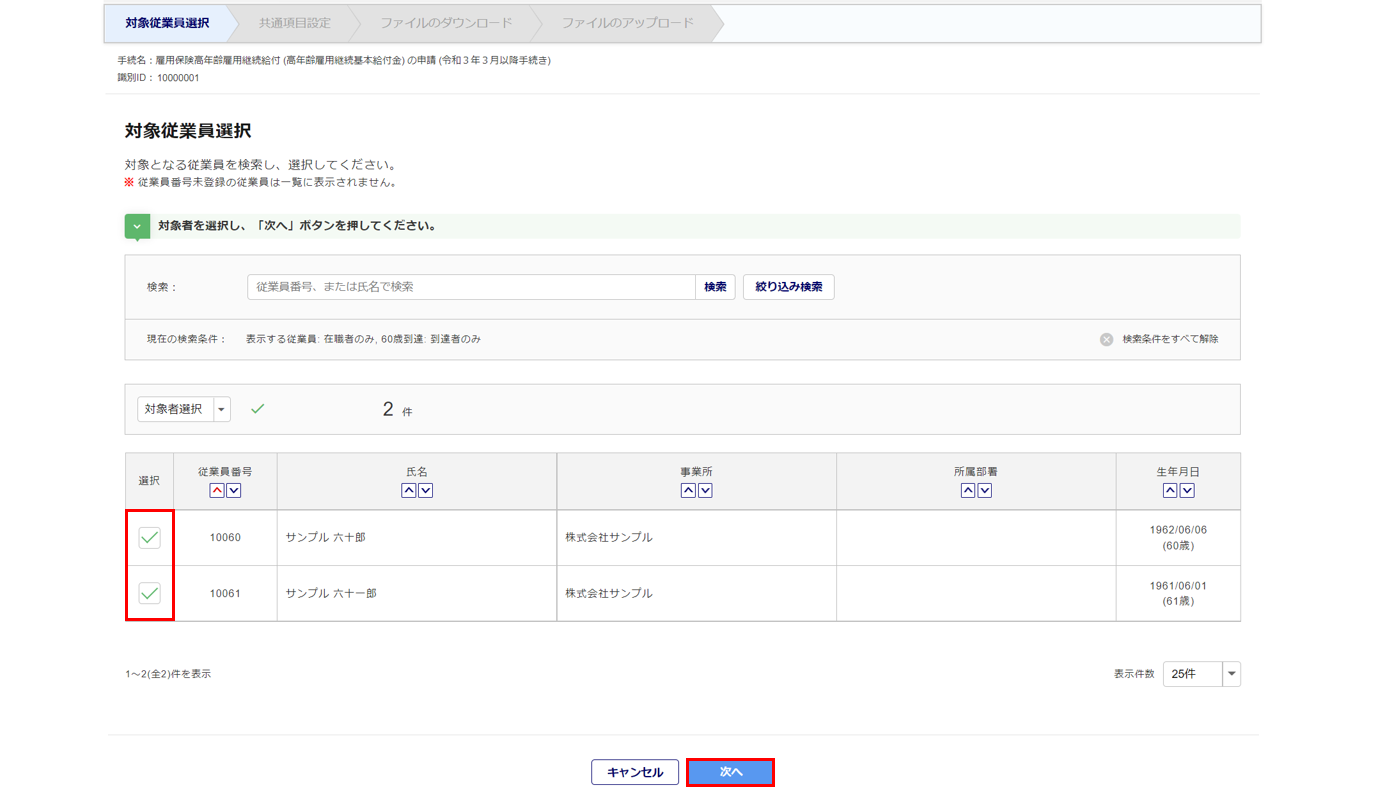Click 検索条件をすべて解除 link
The image size is (1379, 796).
point(1170,339)
